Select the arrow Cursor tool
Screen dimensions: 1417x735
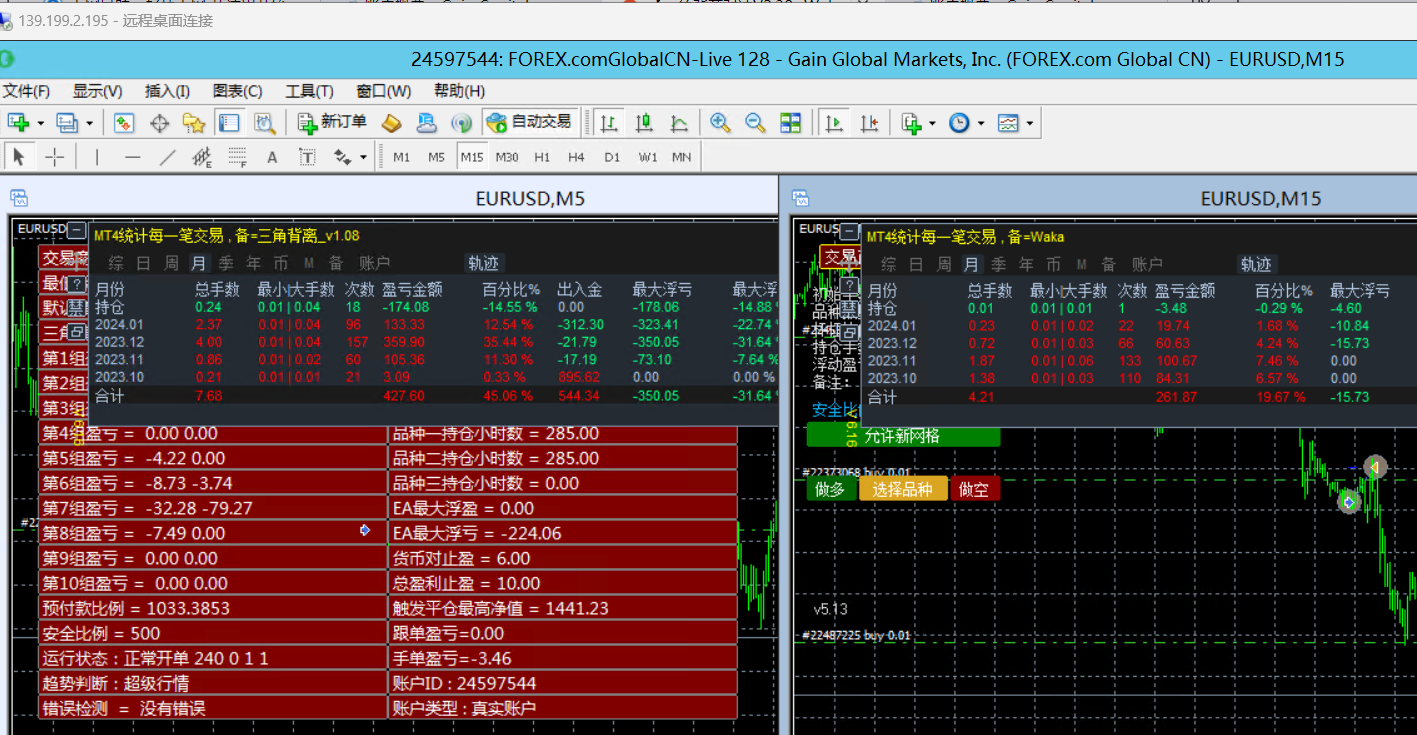point(19,157)
